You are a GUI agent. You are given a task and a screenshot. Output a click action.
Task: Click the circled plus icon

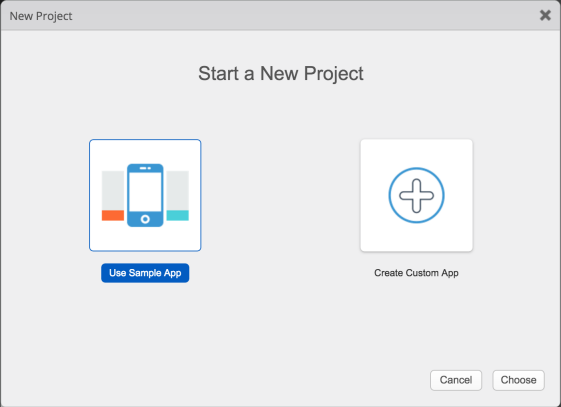(x=416, y=195)
